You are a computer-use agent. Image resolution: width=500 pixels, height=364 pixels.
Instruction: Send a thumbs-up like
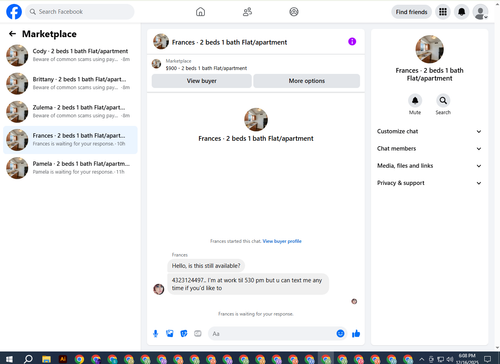356,333
